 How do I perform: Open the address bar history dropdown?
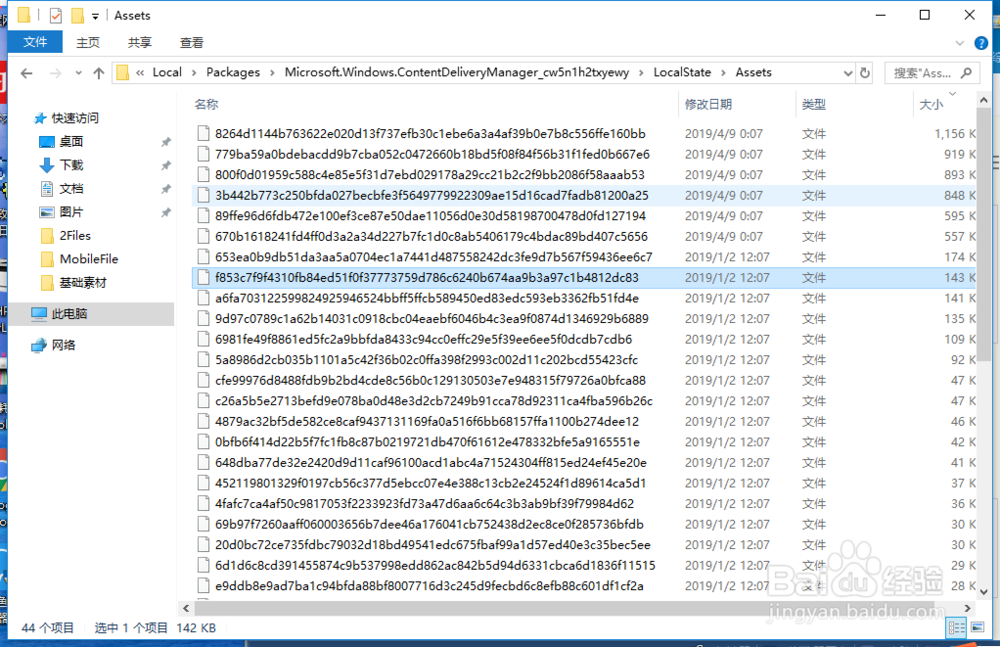(x=848, y=73)
